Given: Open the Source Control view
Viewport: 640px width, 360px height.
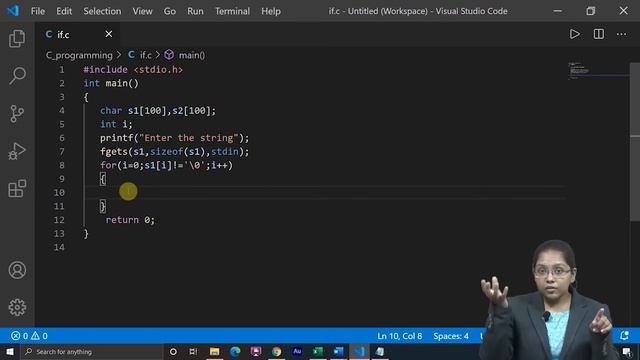Looking at the screenshot, I should click(x=17, y=113).
